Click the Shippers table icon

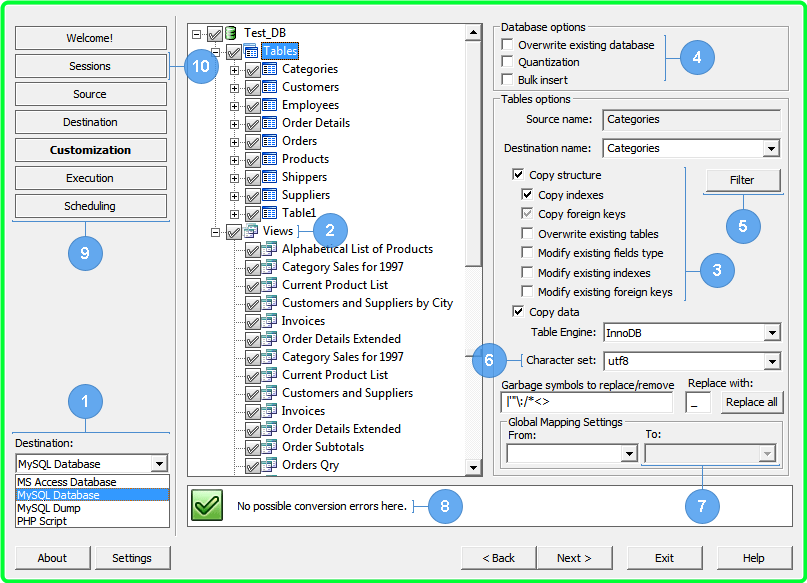(x=269, y=177)
